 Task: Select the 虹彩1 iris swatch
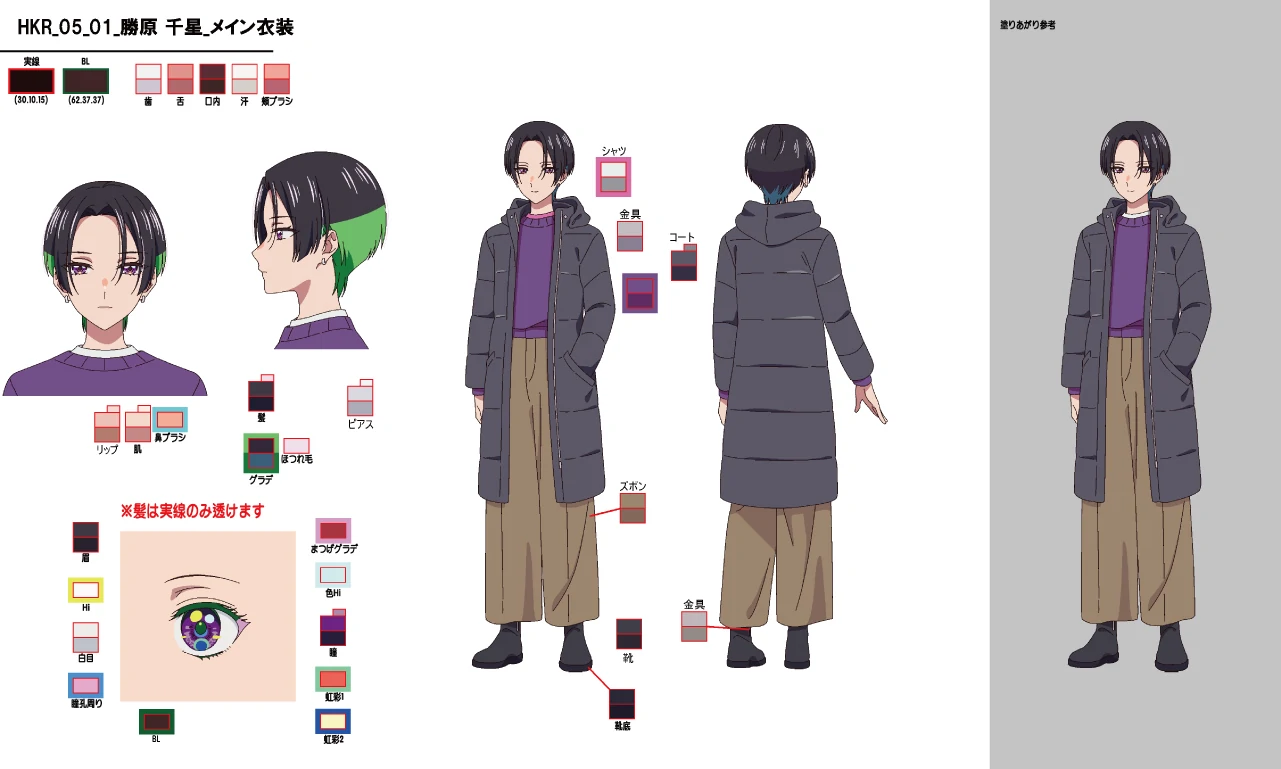coord(333,679)
